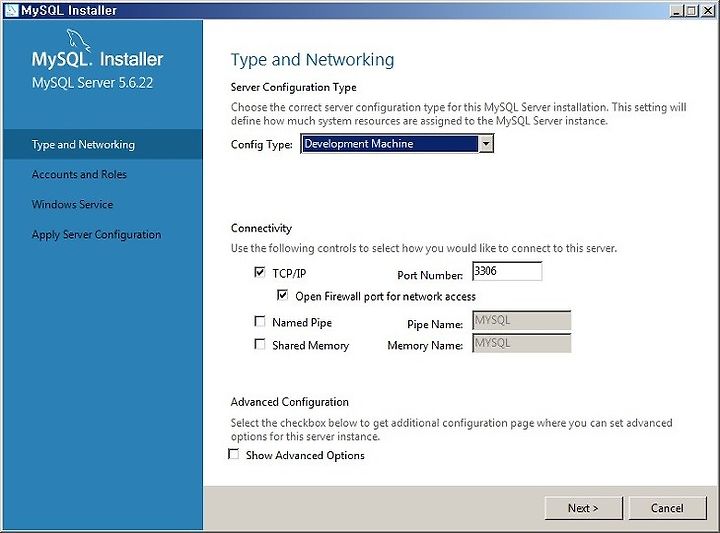
Task: Enable the Shared Memory checkbox
Action: point(259,344)
